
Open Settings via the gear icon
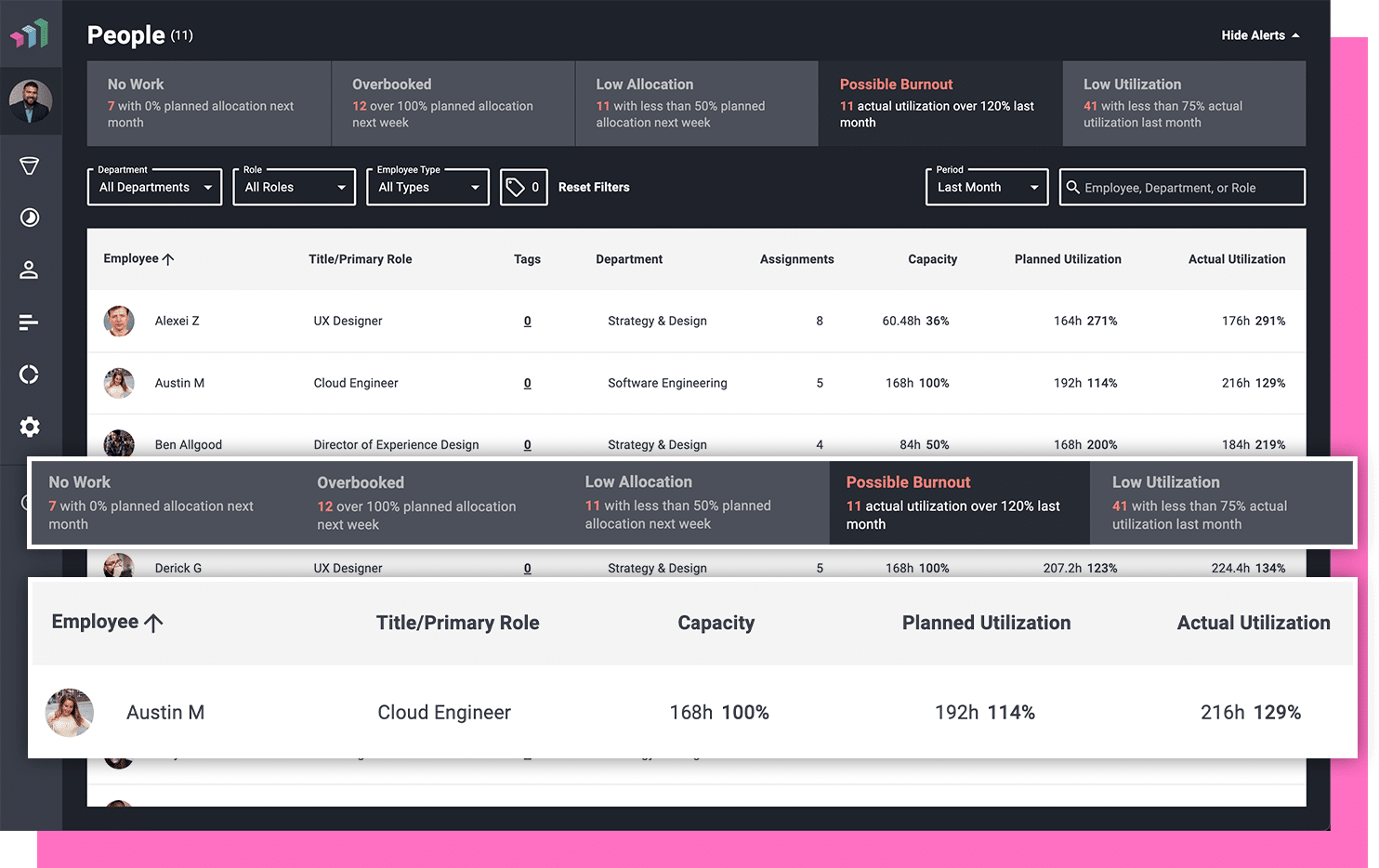point(29,427)
